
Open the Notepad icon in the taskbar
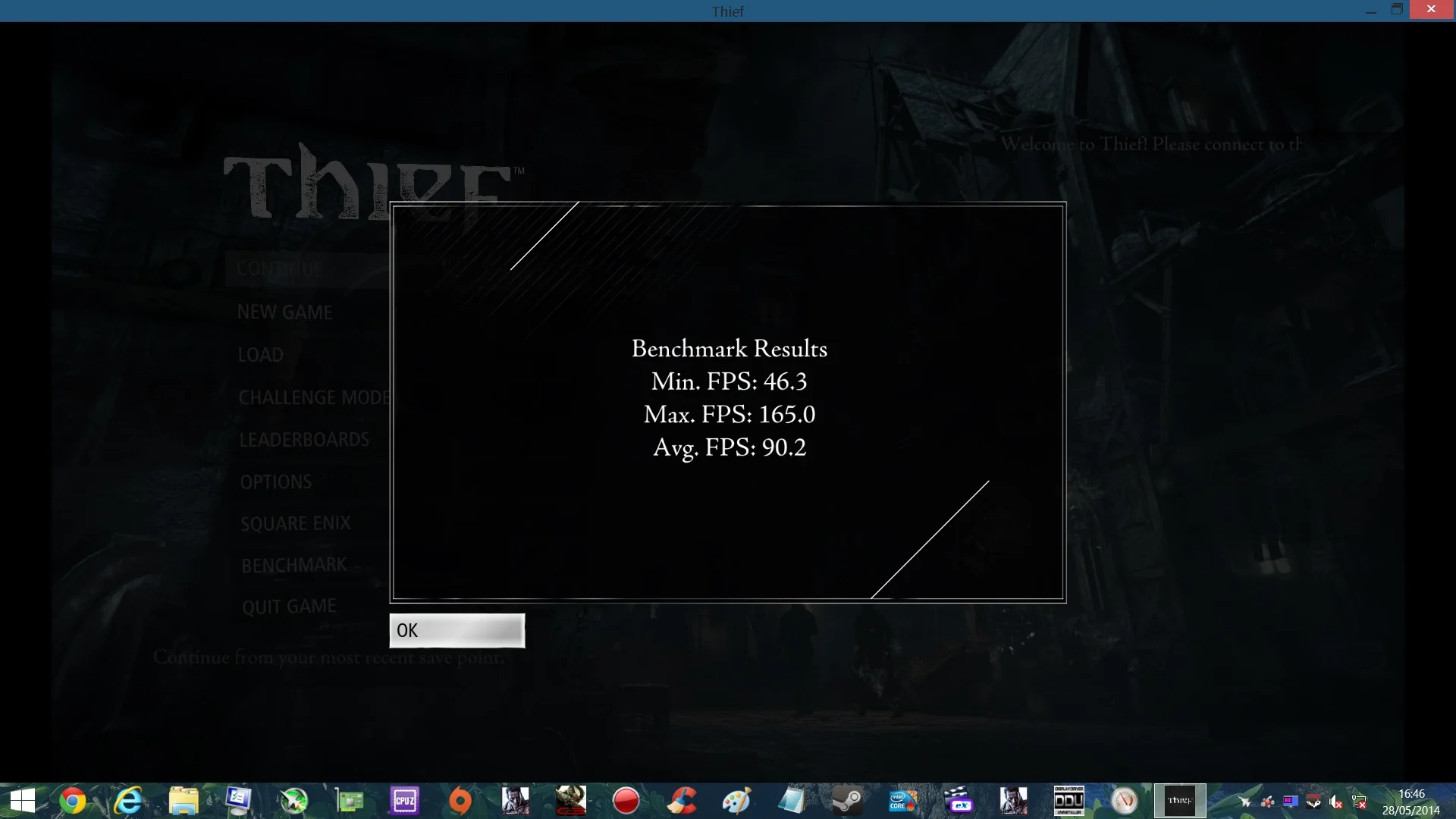pos(792,801)
